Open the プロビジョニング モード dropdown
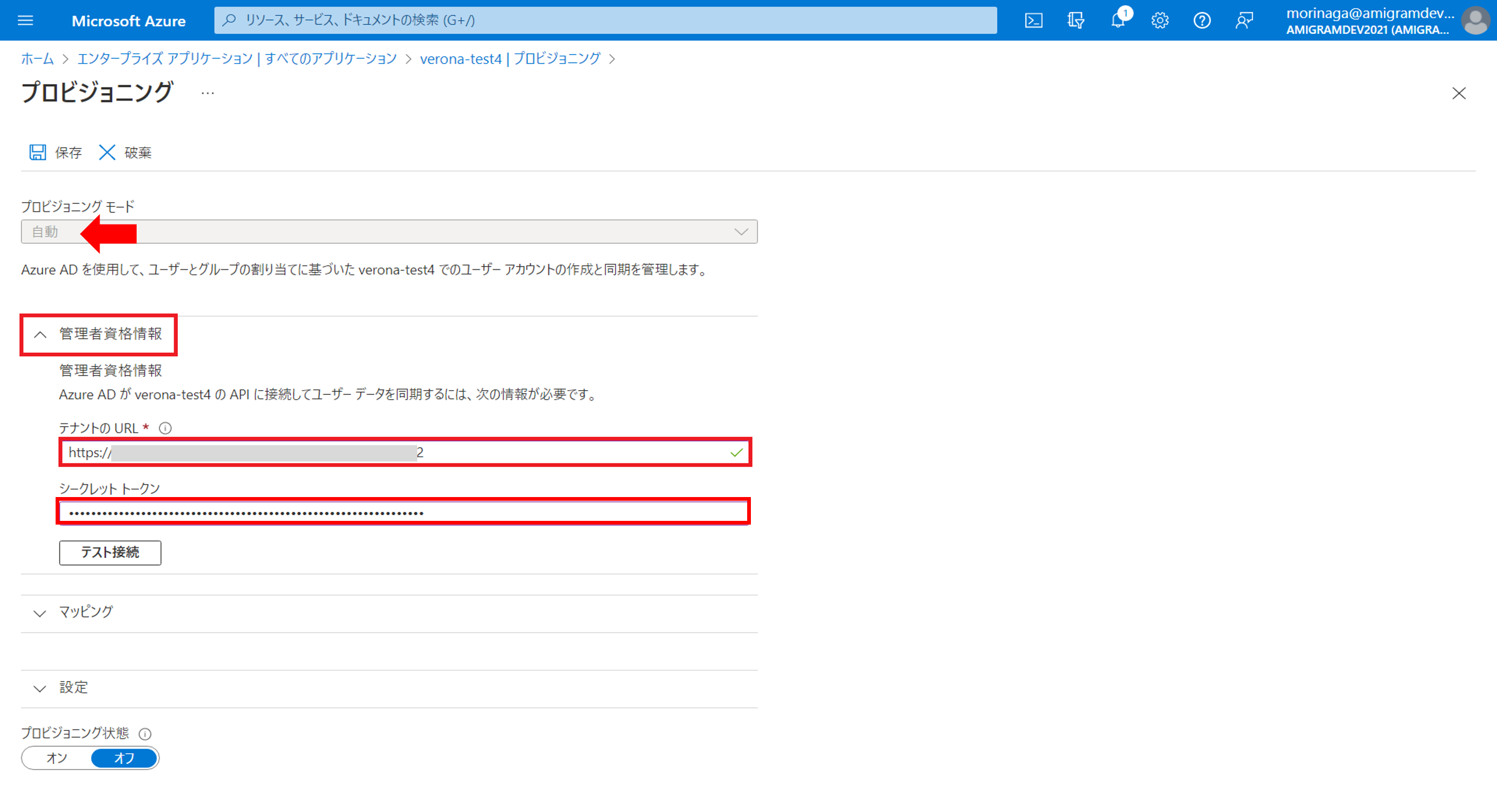The height and width of the screenshot is (812, 1497). pyautogui.click(x=389, y=232)
